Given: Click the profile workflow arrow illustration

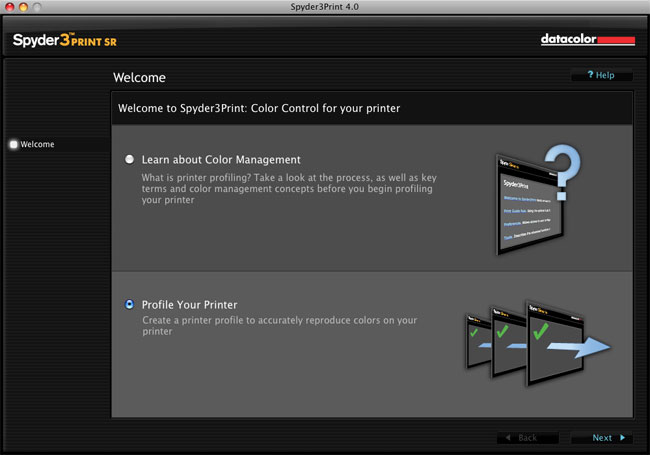Looking at the screenshot, I should [537, 343].
